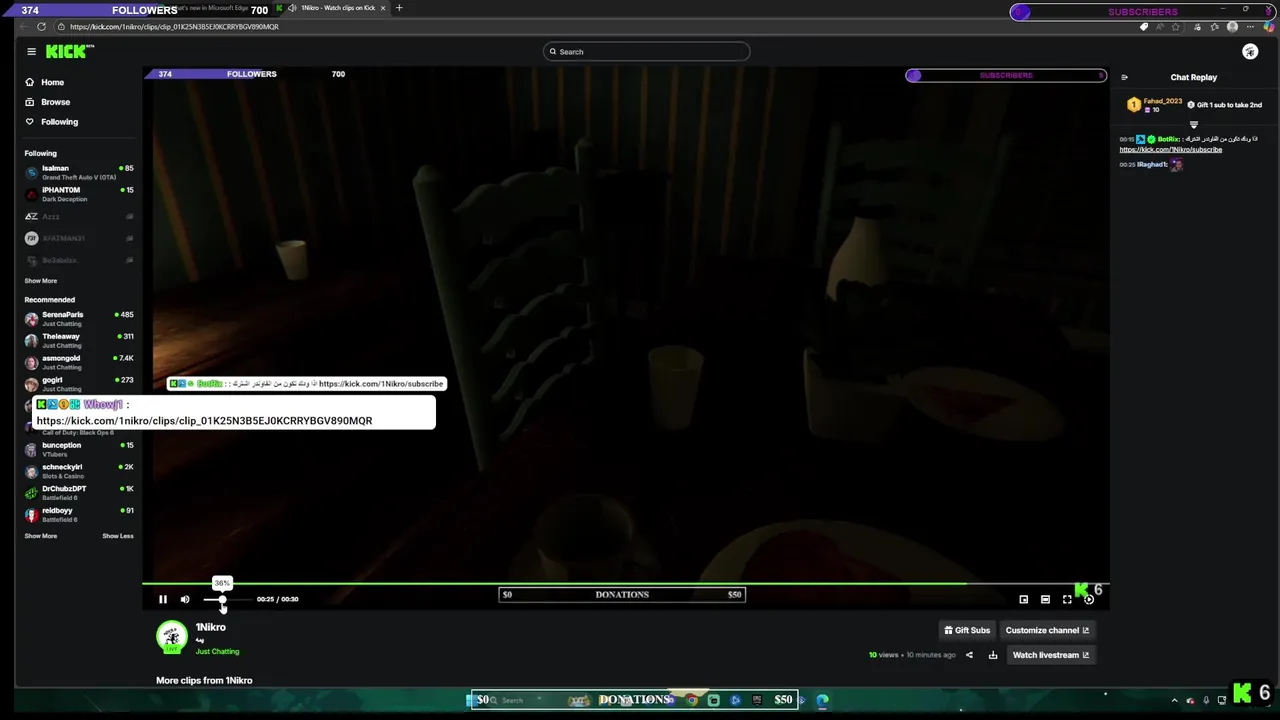This screenshot has width=1280, height=720.
Task: Download the clip
Action: pos(993,655)
